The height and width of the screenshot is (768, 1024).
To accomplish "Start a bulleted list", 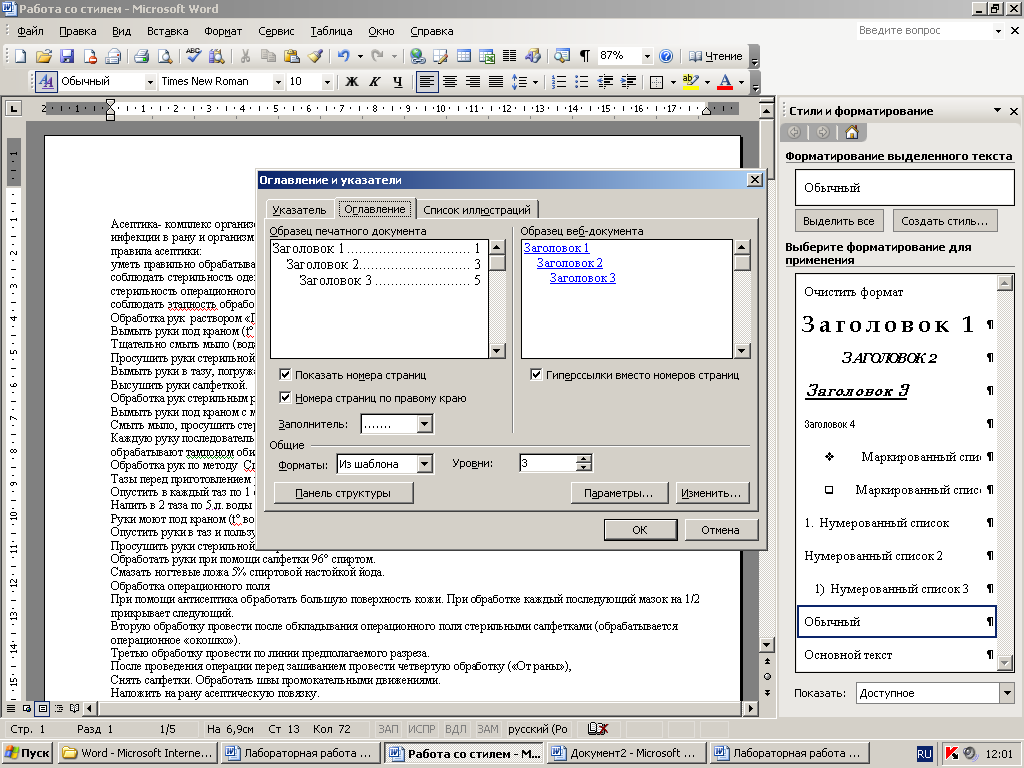I will 581,82.
